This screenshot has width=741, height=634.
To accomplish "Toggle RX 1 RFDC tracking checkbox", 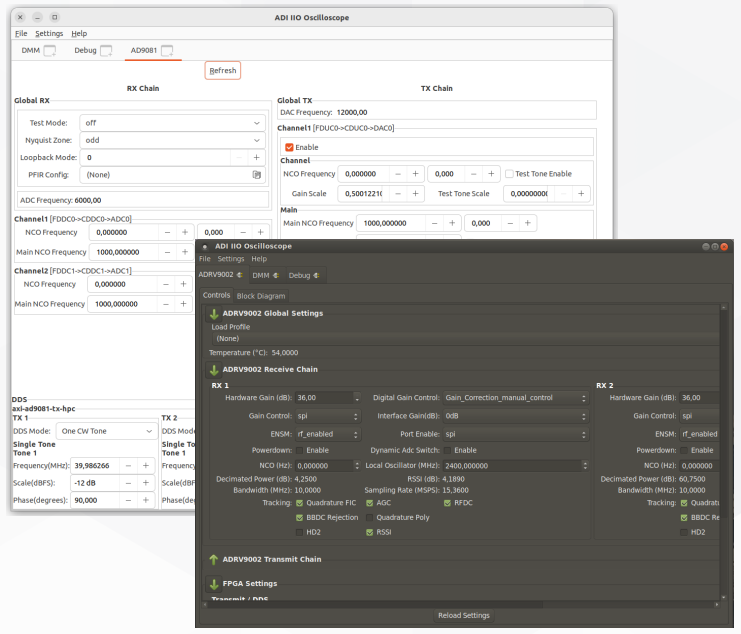I will point(448,503).
